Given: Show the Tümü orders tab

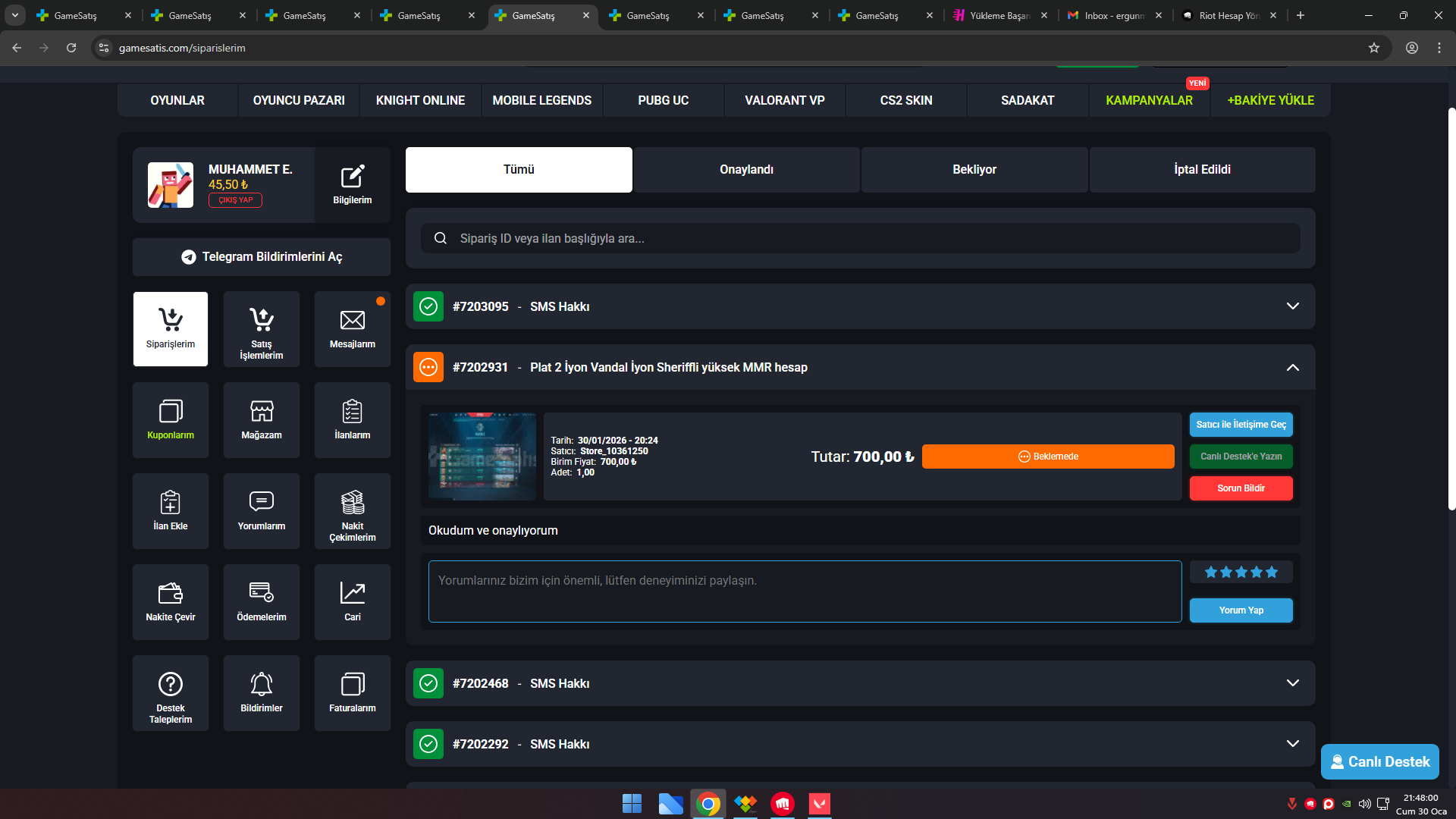Looking at the screenshot, I should tap(519, 170).
